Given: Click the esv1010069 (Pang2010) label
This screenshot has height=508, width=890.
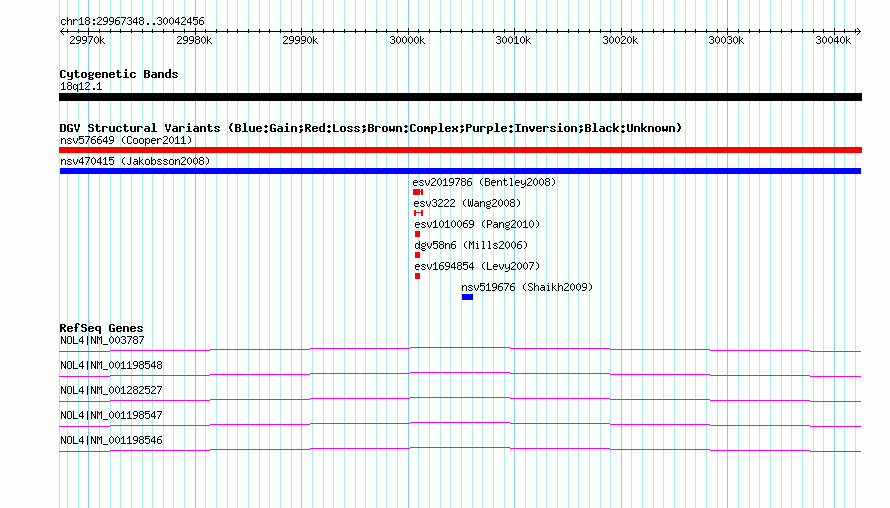Looking at the screenshot, I should [477, 224].
